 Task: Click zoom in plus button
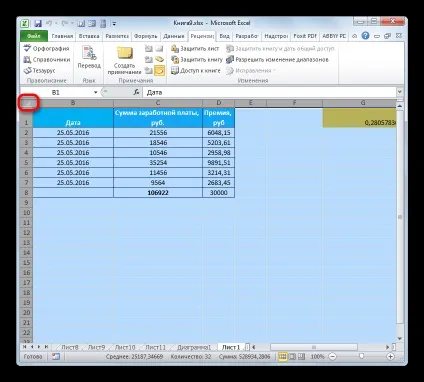point(390,357)
